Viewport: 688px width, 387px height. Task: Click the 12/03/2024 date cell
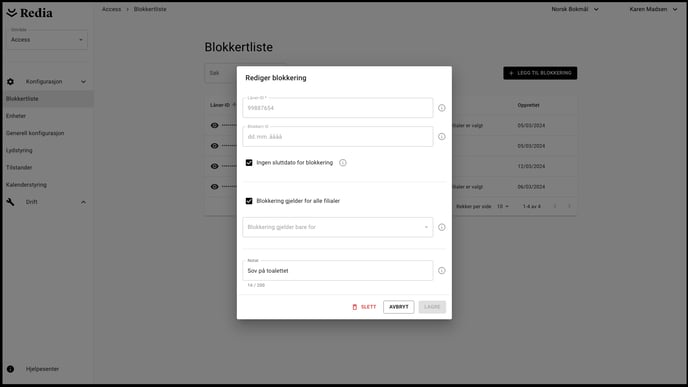[531, 166]
